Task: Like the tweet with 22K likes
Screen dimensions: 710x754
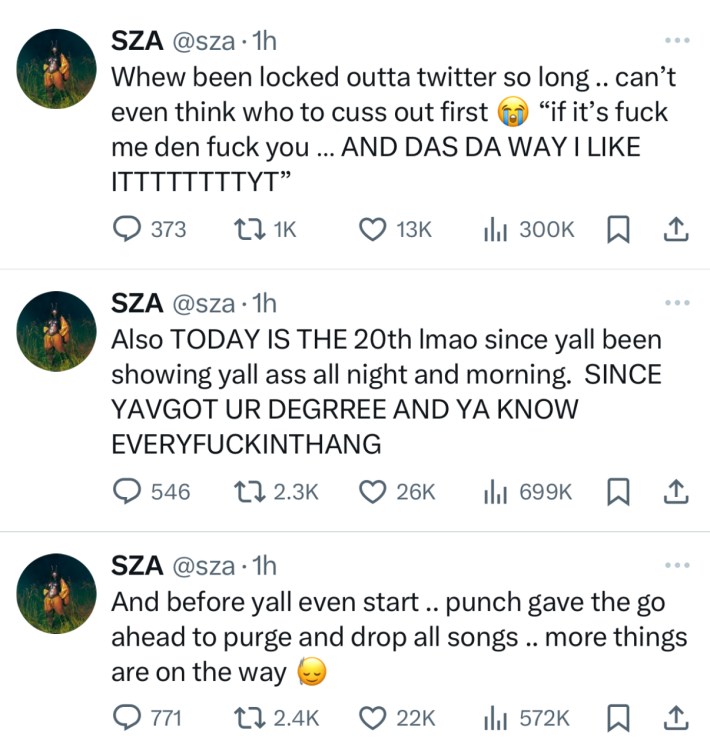Action: click(x=372, y=717)
